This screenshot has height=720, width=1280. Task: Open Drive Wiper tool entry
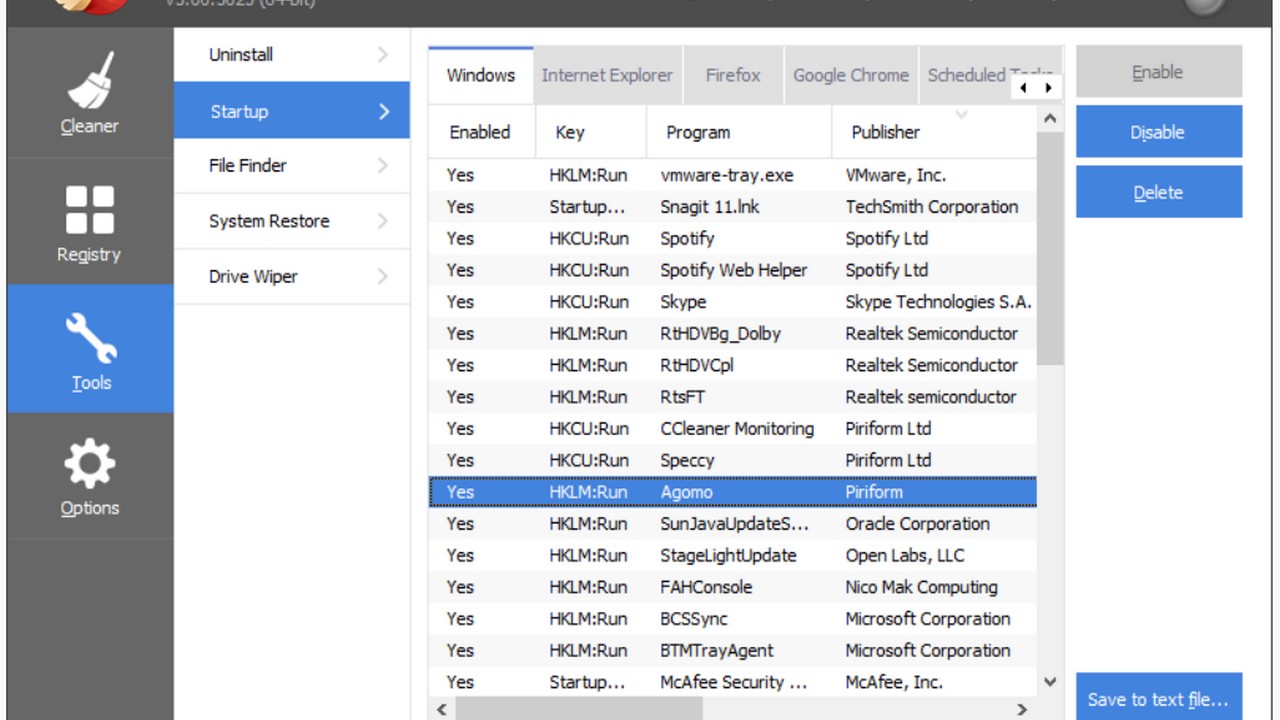click(292, 277)
